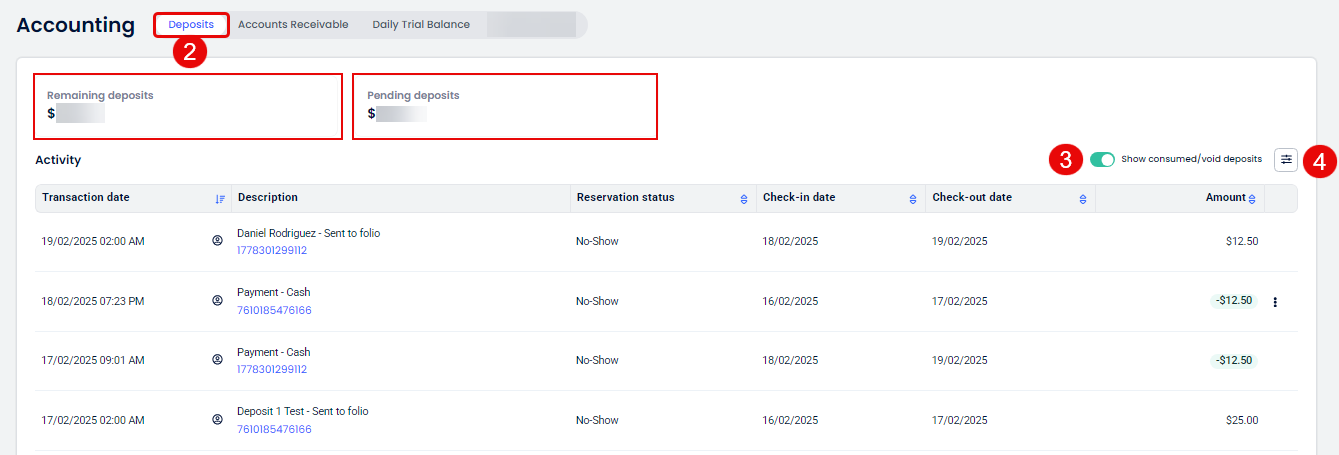
Task: Sort Check-in date column arrows
Action: point(912,199)
